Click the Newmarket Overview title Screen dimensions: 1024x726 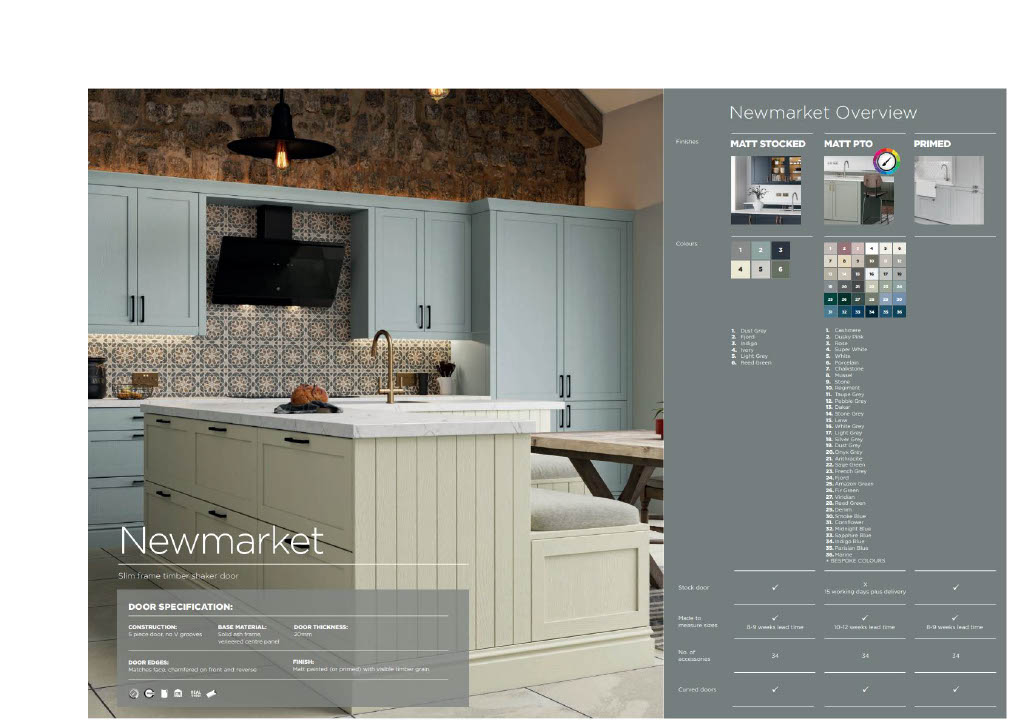click(x=822, y=113)
